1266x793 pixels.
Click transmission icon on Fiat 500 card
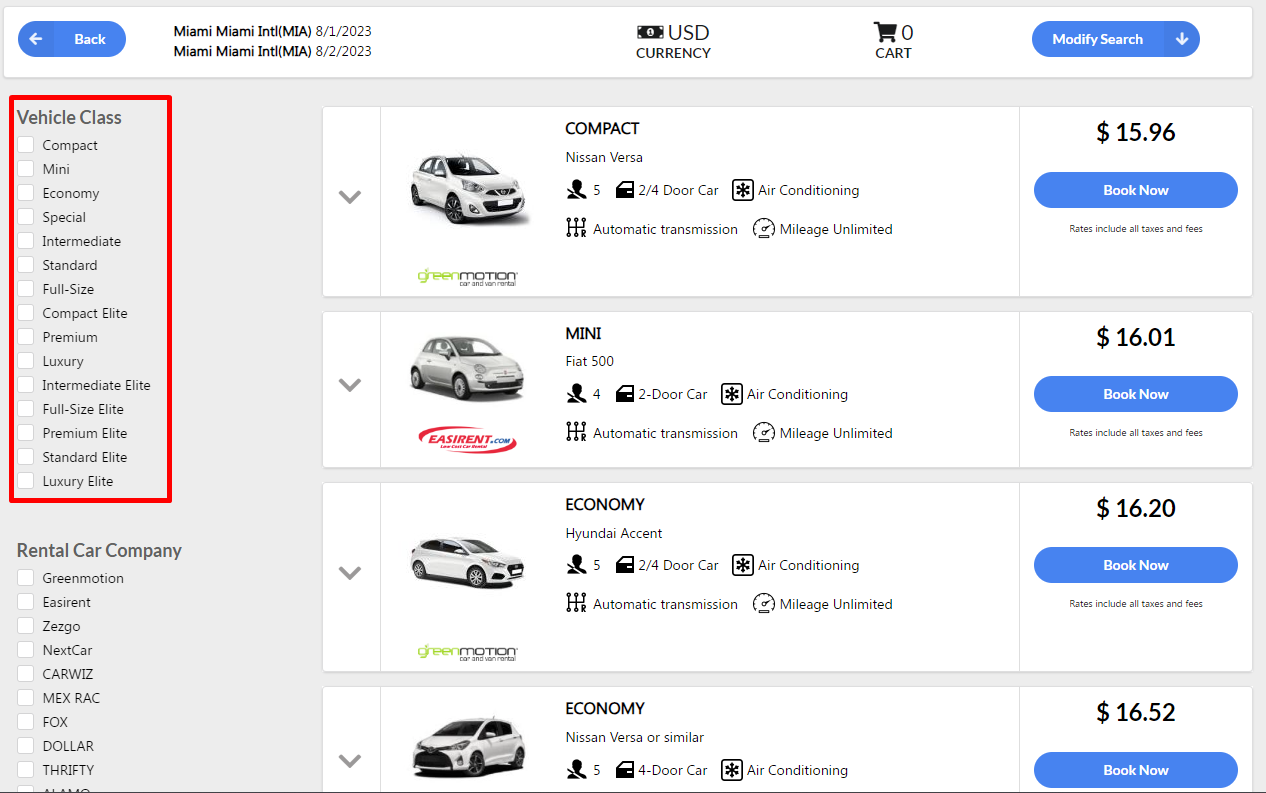click(576, 432)
